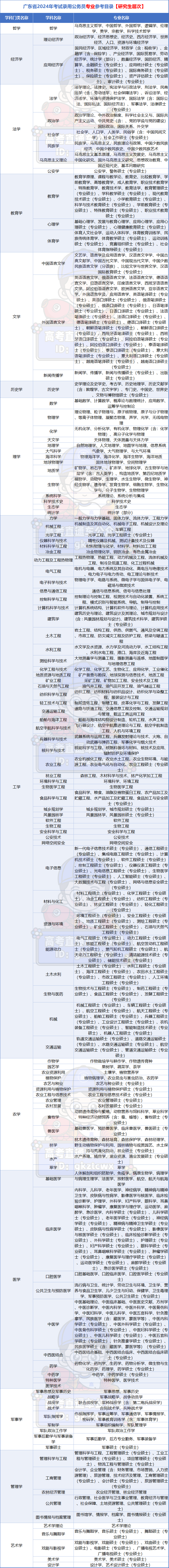Click the 经济学 category cell
Image resolution: width=169 pixels, height=1568 pixels.
[x=17, y=59]
